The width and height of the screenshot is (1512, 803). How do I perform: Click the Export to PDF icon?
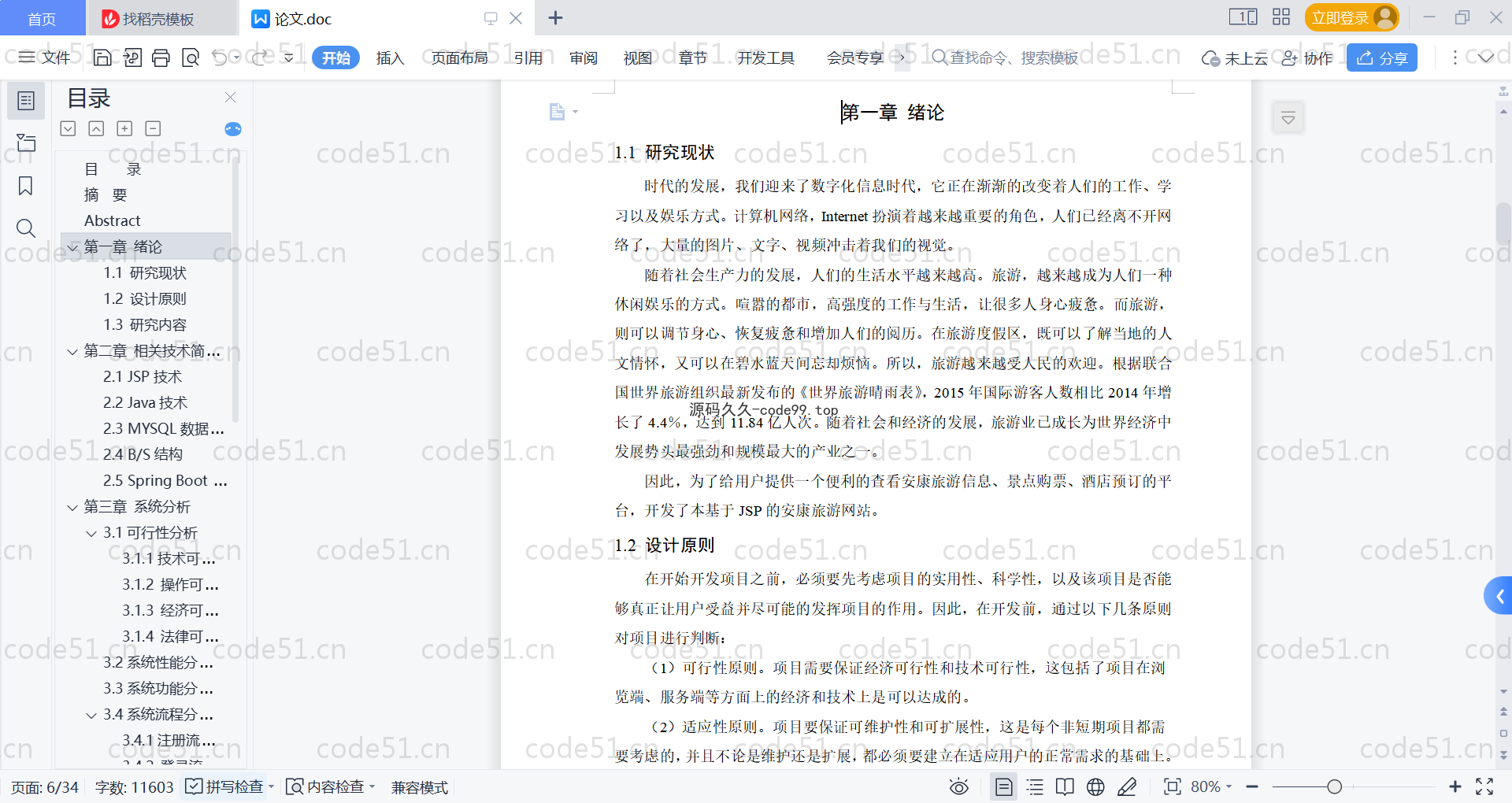132,57
